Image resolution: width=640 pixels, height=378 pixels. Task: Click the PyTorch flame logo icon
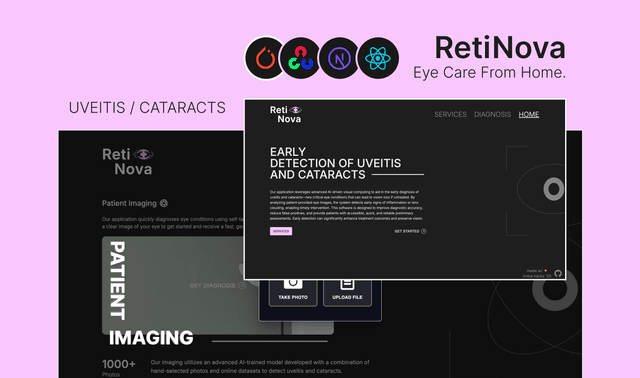[265, 58]
